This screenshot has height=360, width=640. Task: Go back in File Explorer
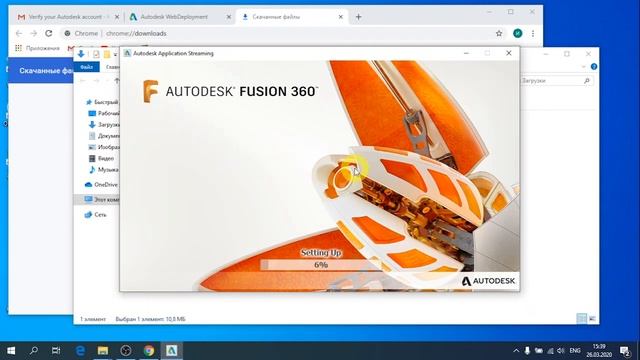pyautogui.click(x=83, y=81)
